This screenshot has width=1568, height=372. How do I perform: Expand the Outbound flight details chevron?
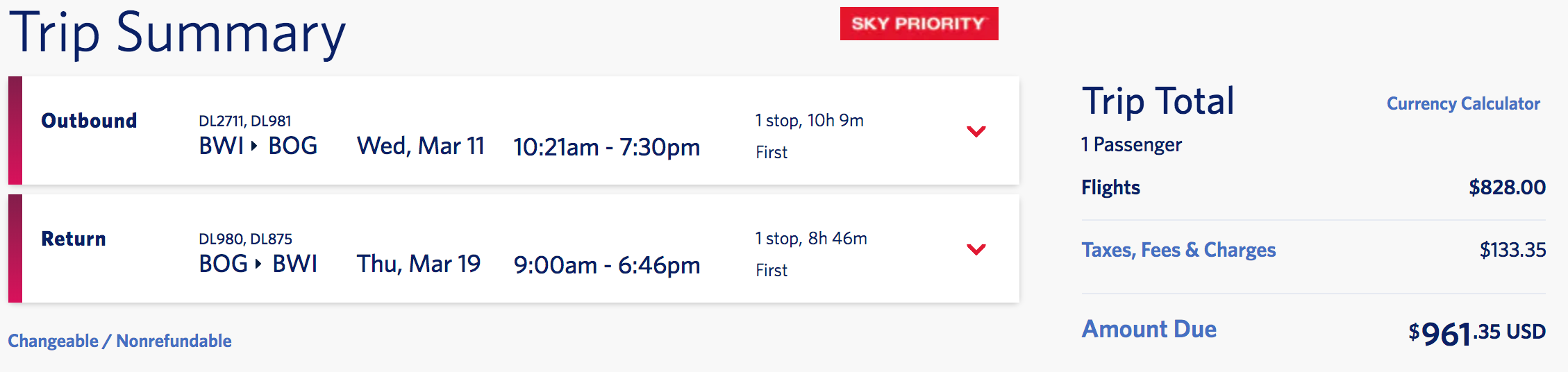[x=976, y=131]
